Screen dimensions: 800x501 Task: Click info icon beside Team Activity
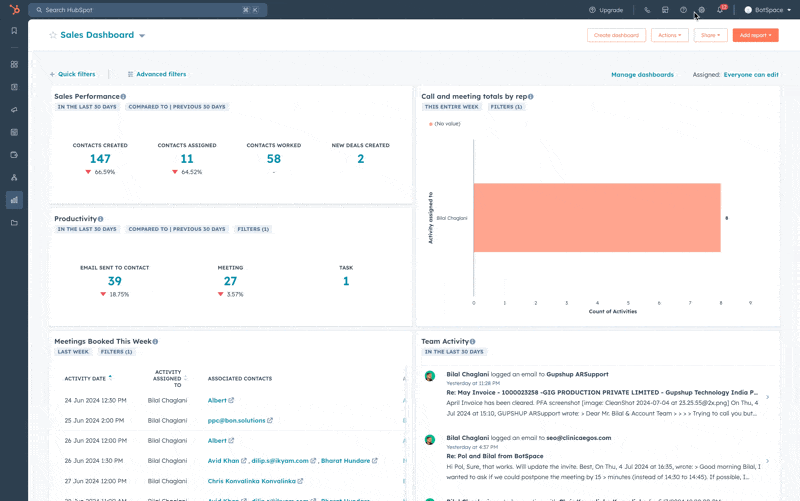point(472,342)
